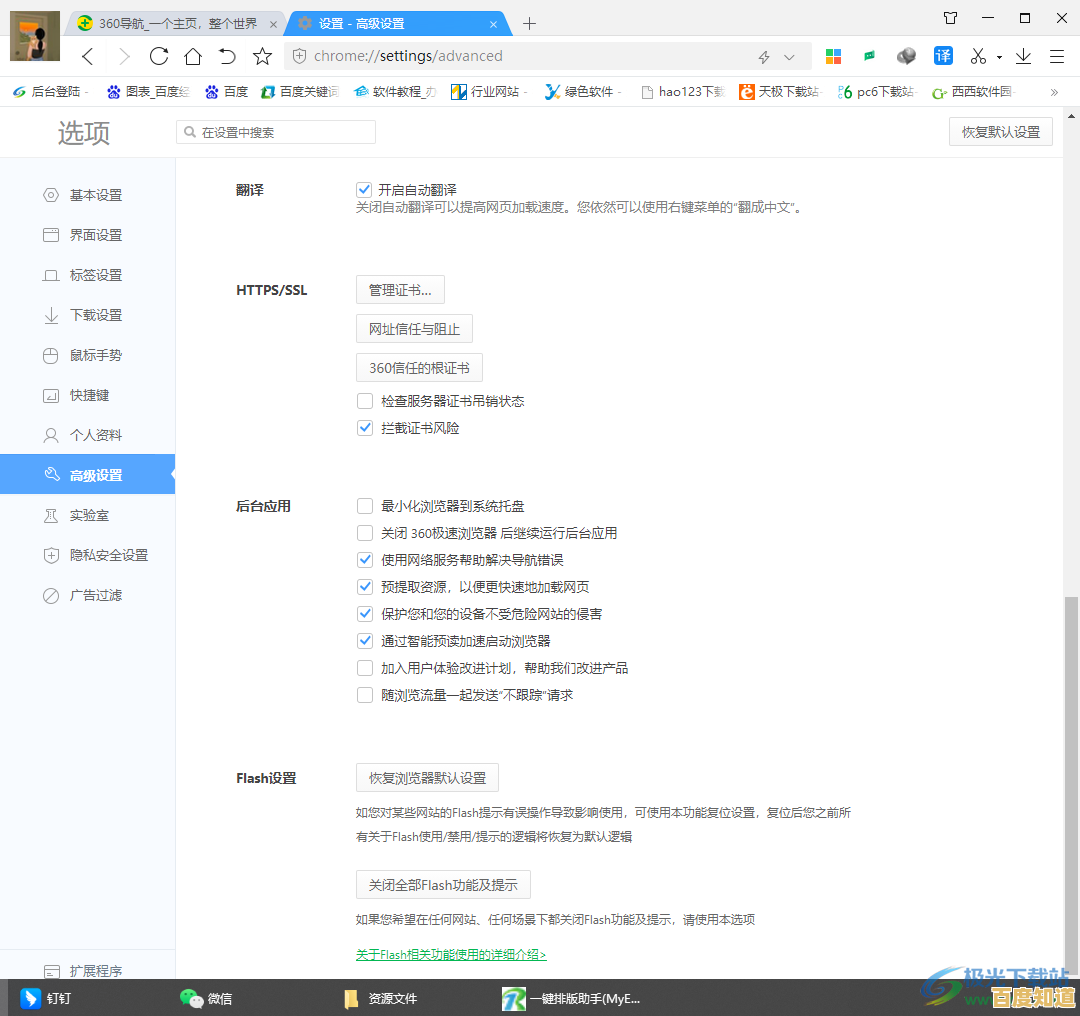Expand the address bar dropdown chevron
Image resolution: width=1080 pixels, height=1016 pixels.
point(790,56)
